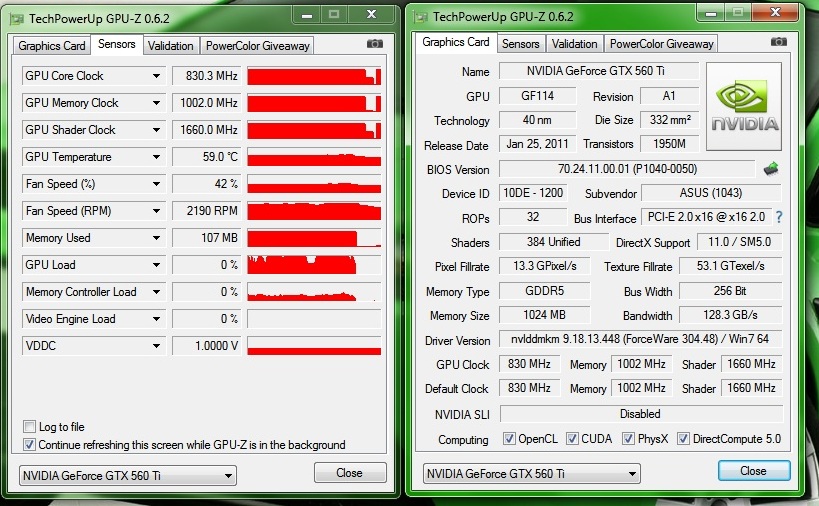Click the GF114 GPU field
This screenshot has height=506, width=819.
(537, 96)
